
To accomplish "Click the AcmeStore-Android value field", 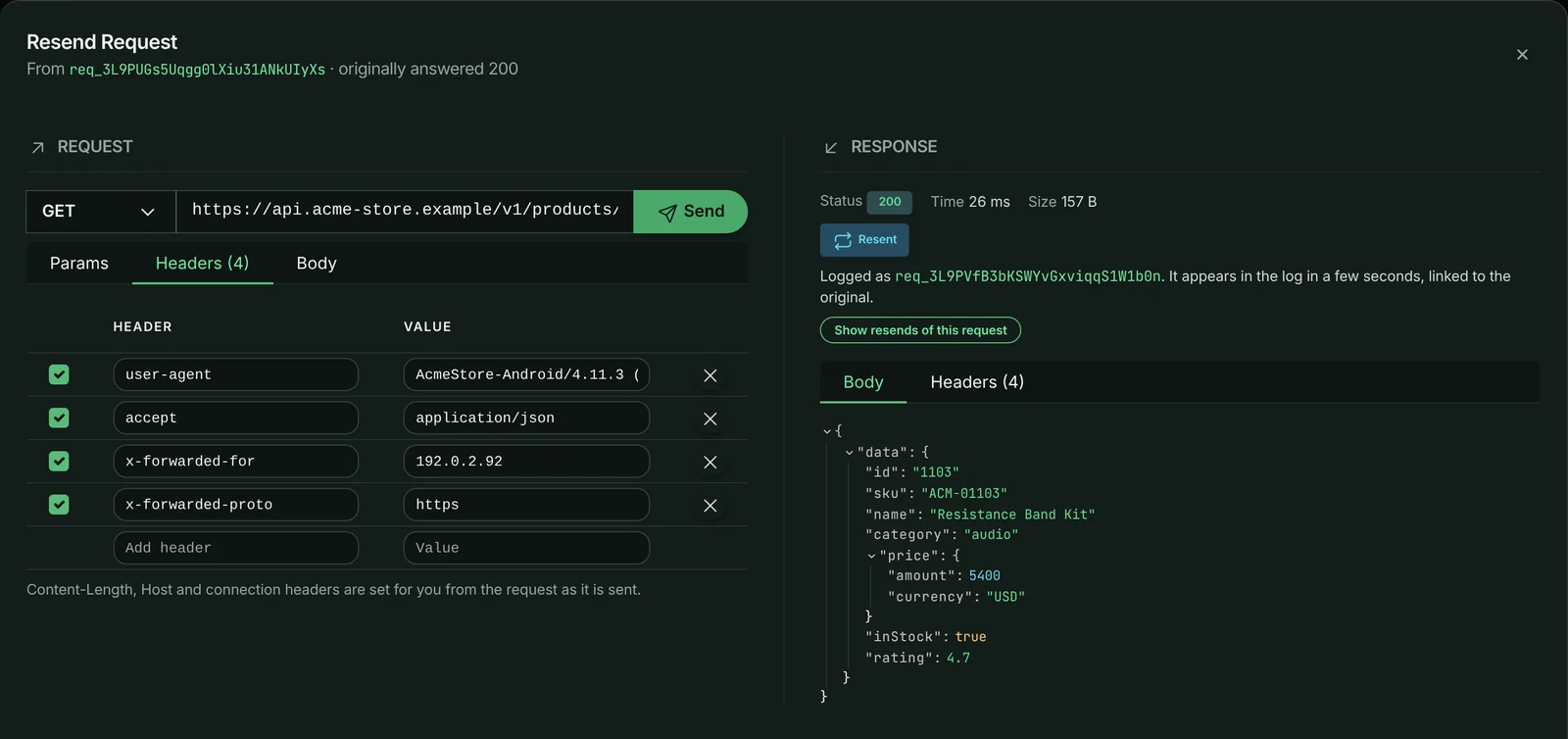I will [526, 374].
